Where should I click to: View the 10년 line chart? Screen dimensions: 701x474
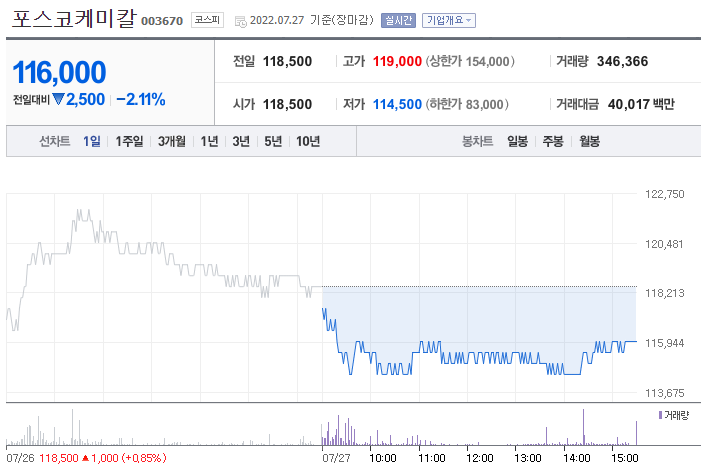[x=308, y=141]
